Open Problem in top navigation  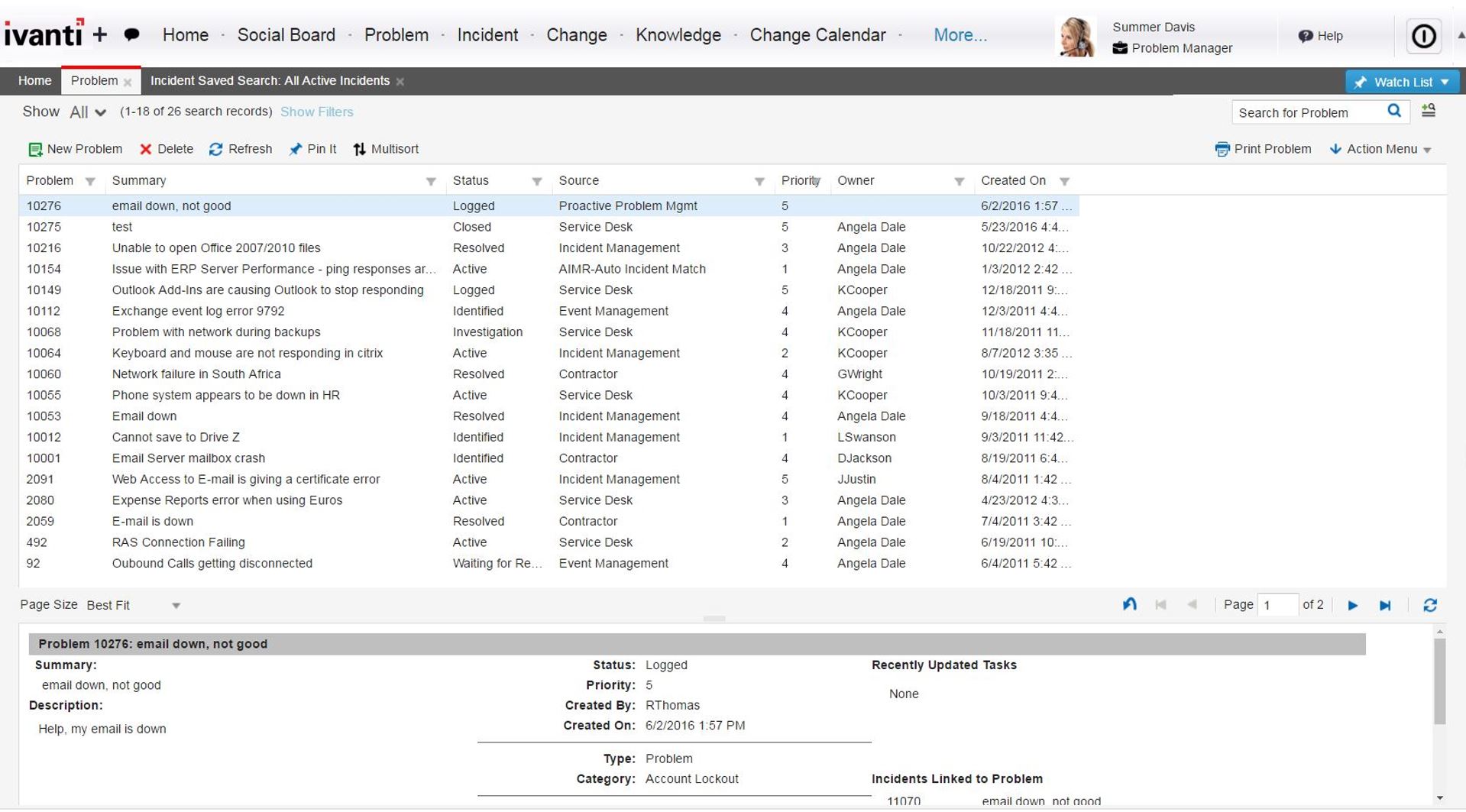[x=396, y=35]
